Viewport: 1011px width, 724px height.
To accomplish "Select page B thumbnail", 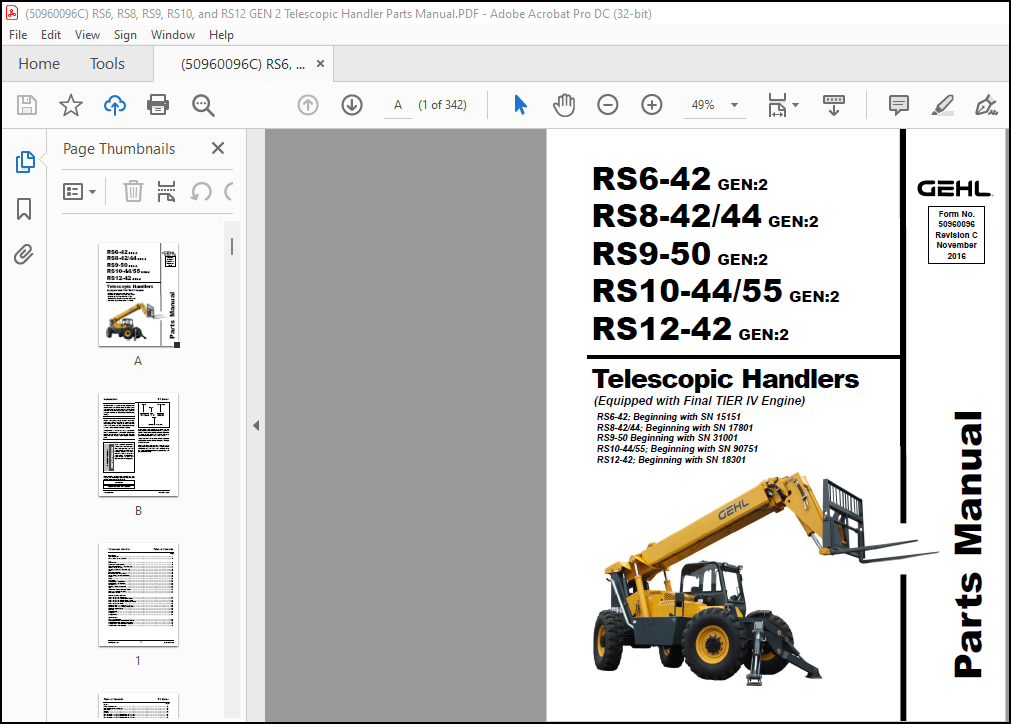I will pos(139,445).
